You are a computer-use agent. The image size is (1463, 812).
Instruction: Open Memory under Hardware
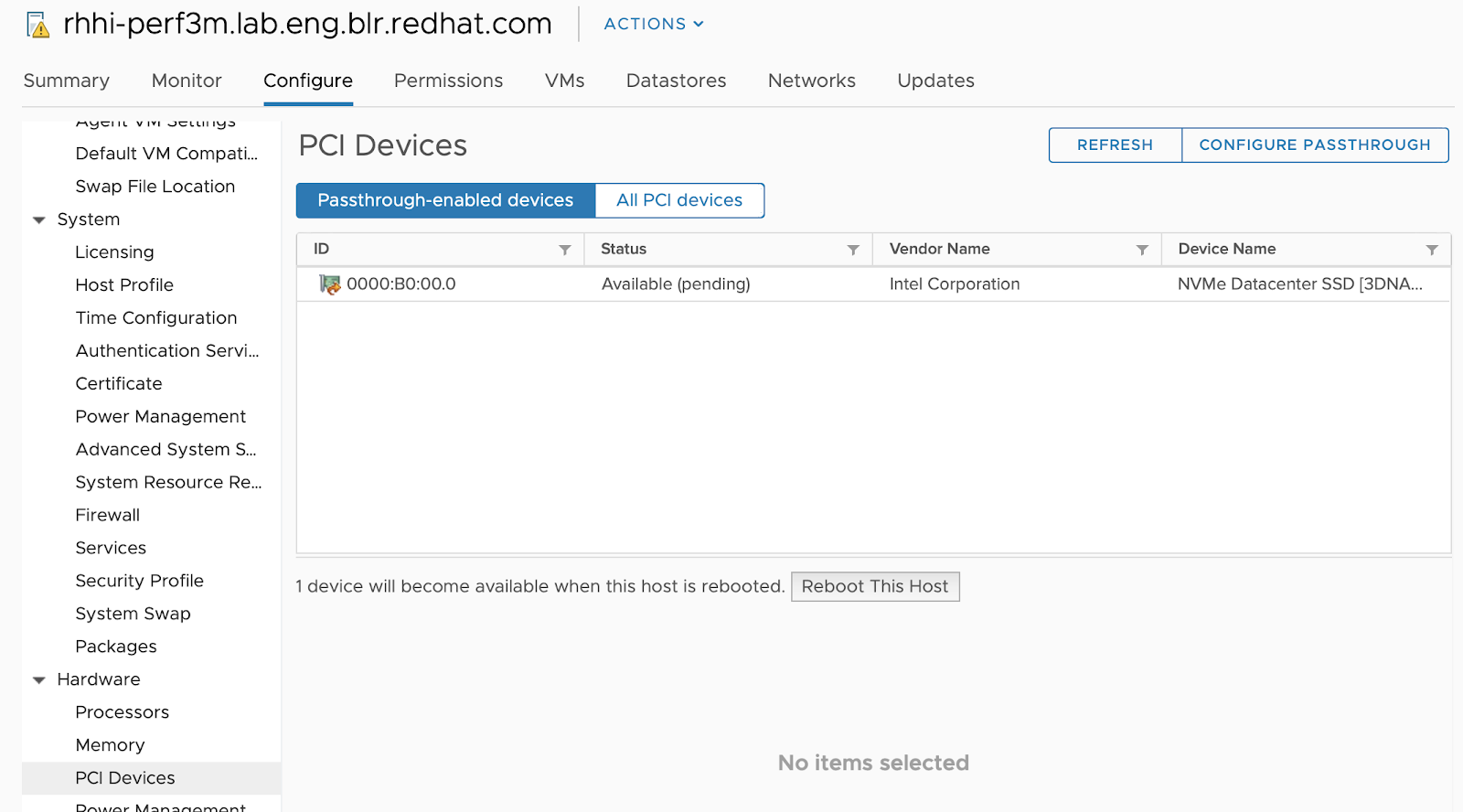pos(111,746)
